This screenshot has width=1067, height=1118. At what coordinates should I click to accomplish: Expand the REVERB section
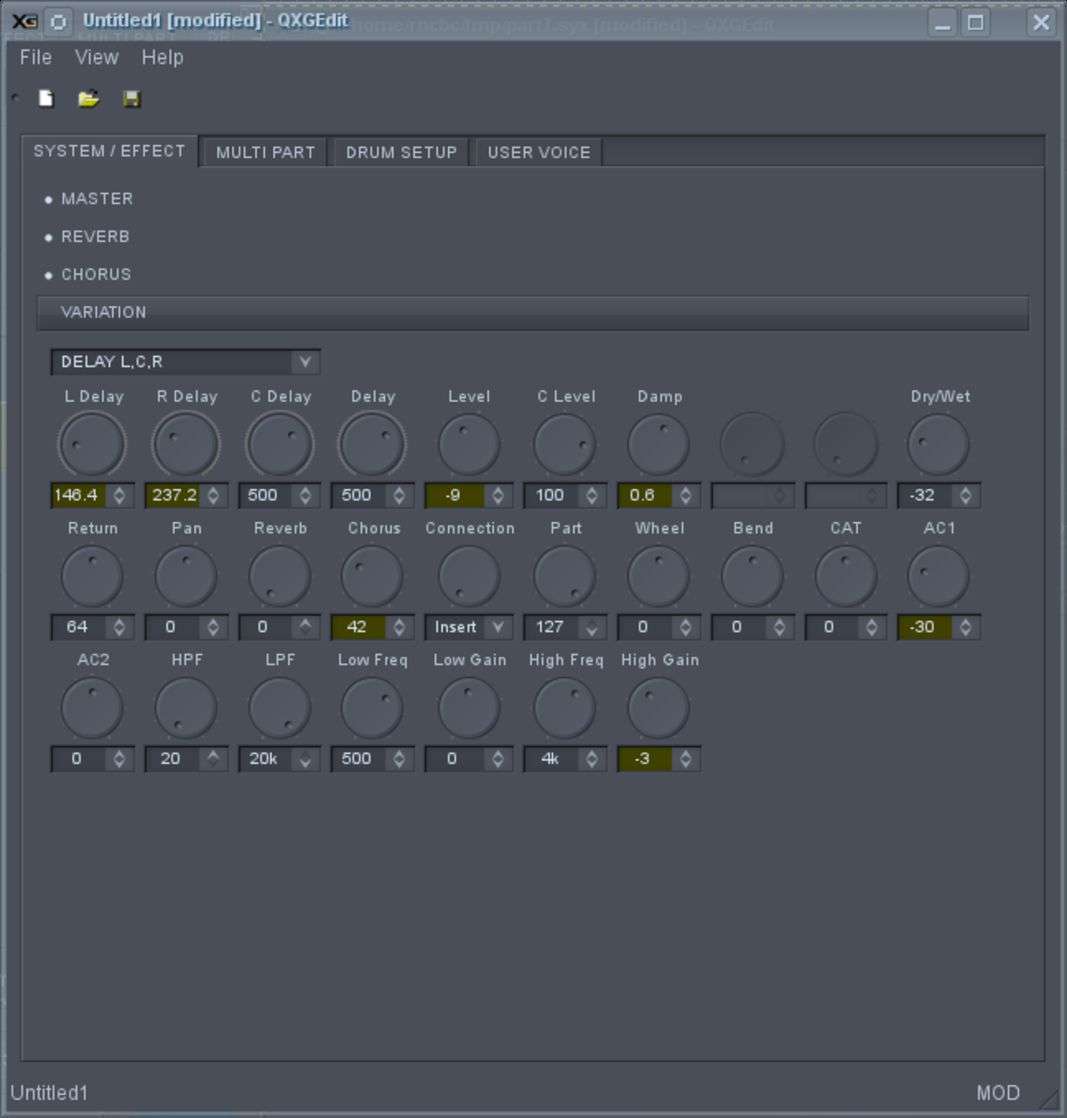[95, 237]
